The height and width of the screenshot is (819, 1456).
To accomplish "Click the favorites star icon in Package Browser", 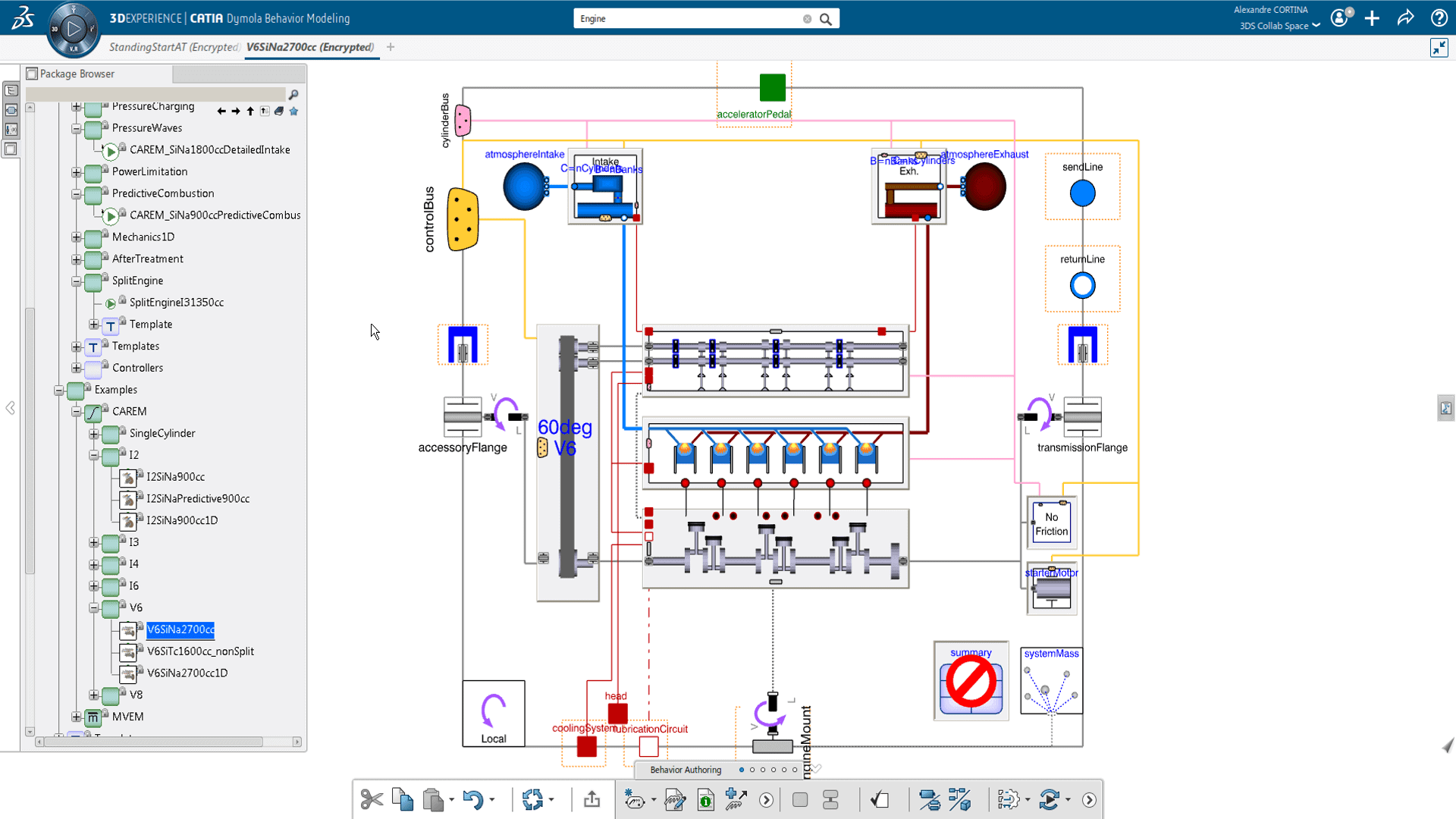I will coord(294,111).
